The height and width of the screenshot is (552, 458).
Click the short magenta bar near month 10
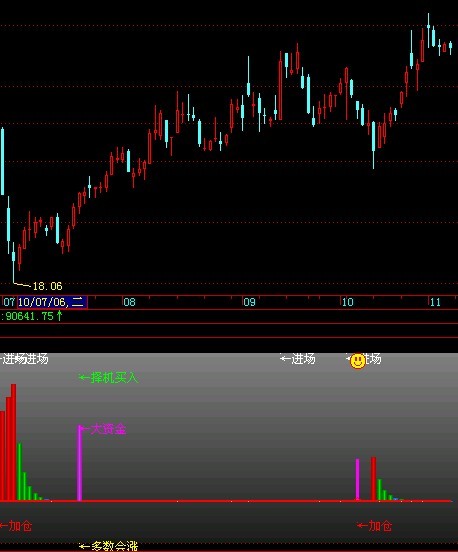pos(358,479)
